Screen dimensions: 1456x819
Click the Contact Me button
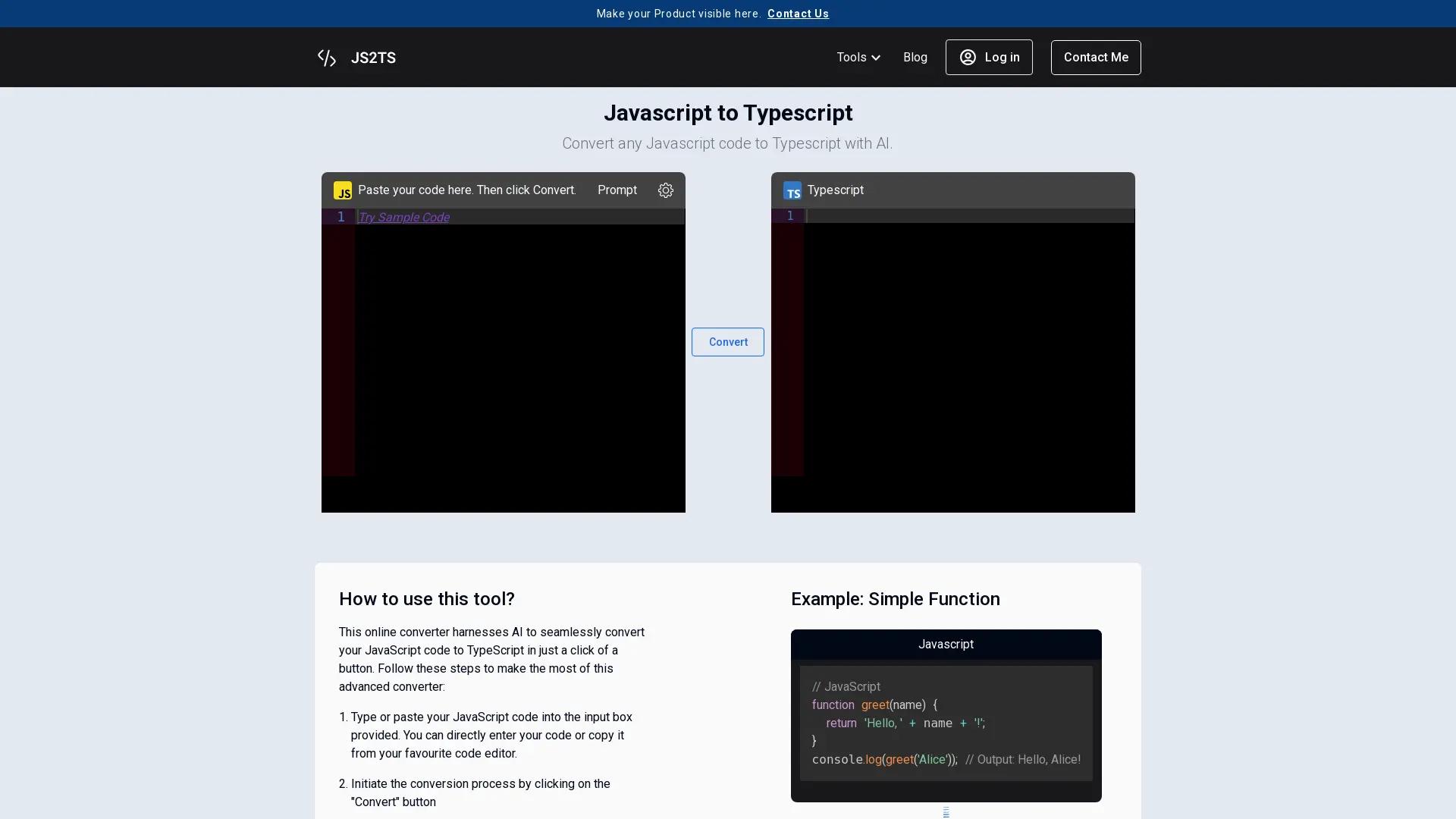pyautogui.click(x=1096, y=58)
